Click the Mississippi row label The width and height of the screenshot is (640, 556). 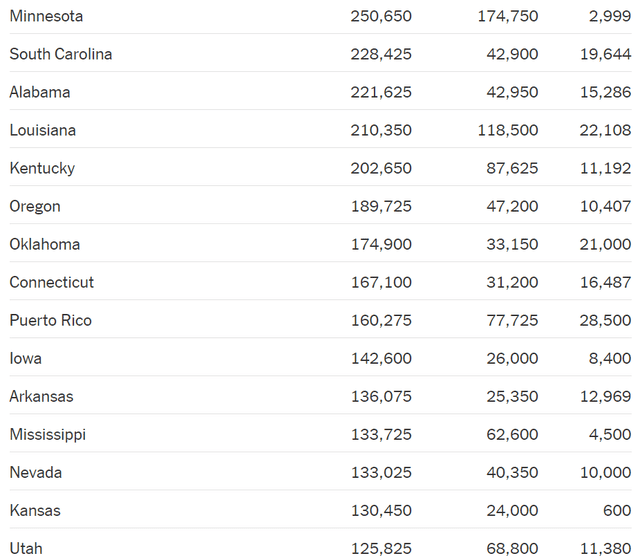48,435
